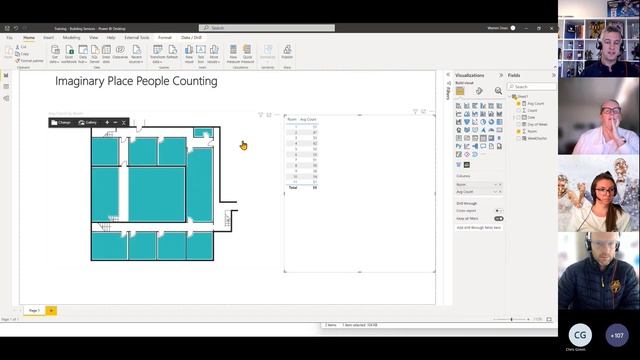Switch to Report view in left sidebar

pos(6,76)
